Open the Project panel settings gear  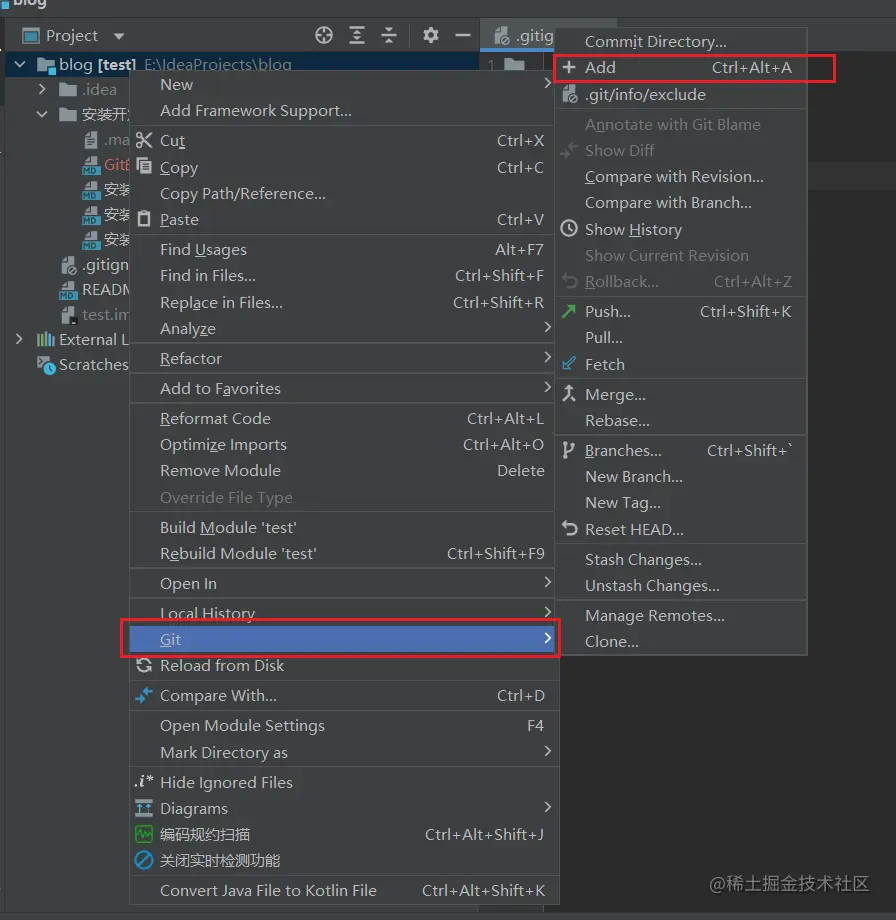coord(431,35)
